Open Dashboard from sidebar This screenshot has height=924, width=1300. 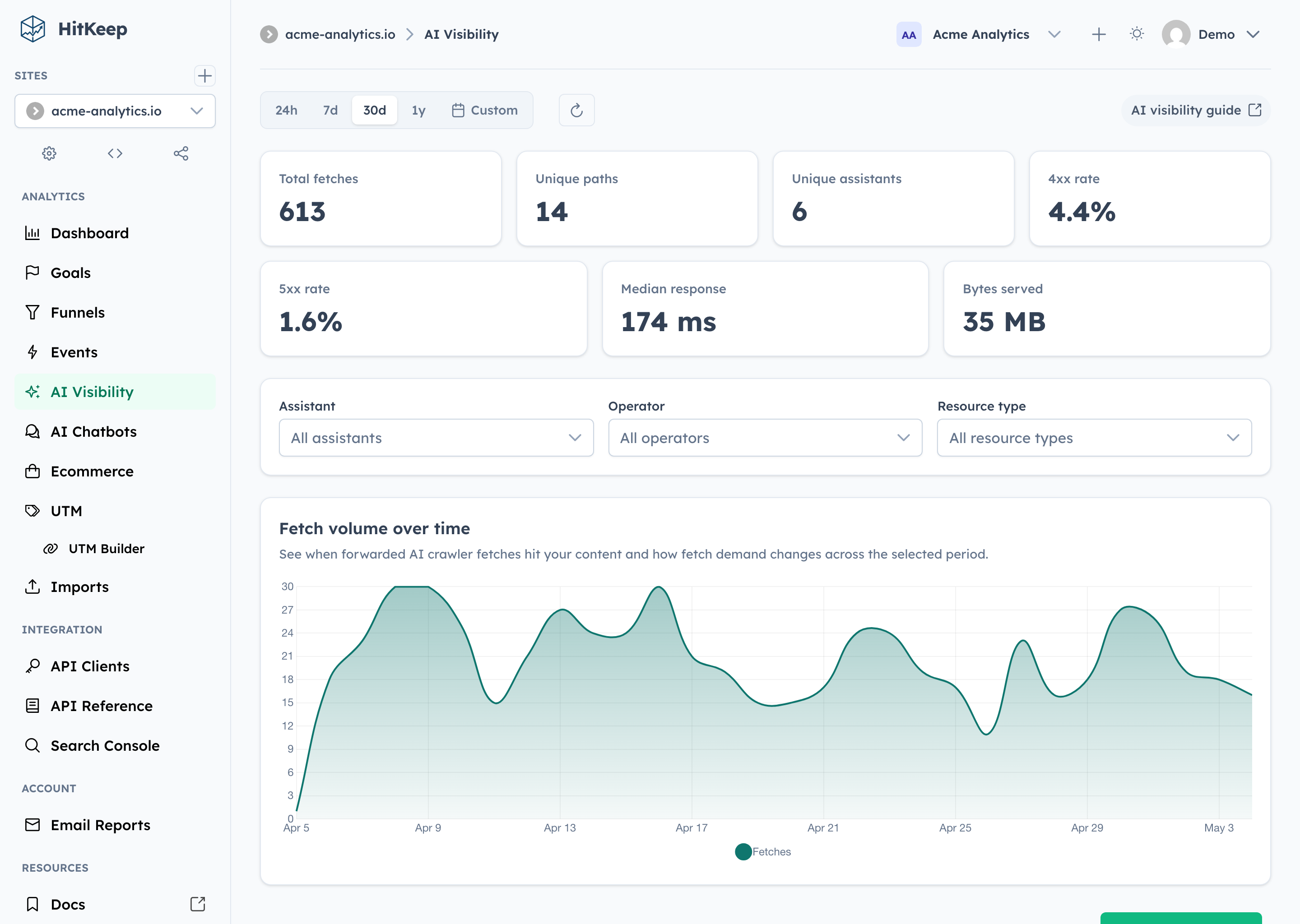[115, 233]
